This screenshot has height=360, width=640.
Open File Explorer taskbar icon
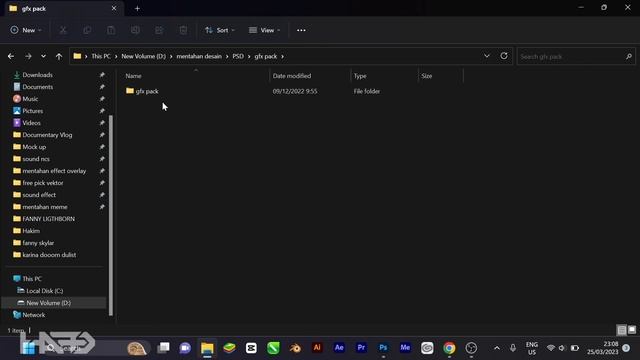coord(207,348)
